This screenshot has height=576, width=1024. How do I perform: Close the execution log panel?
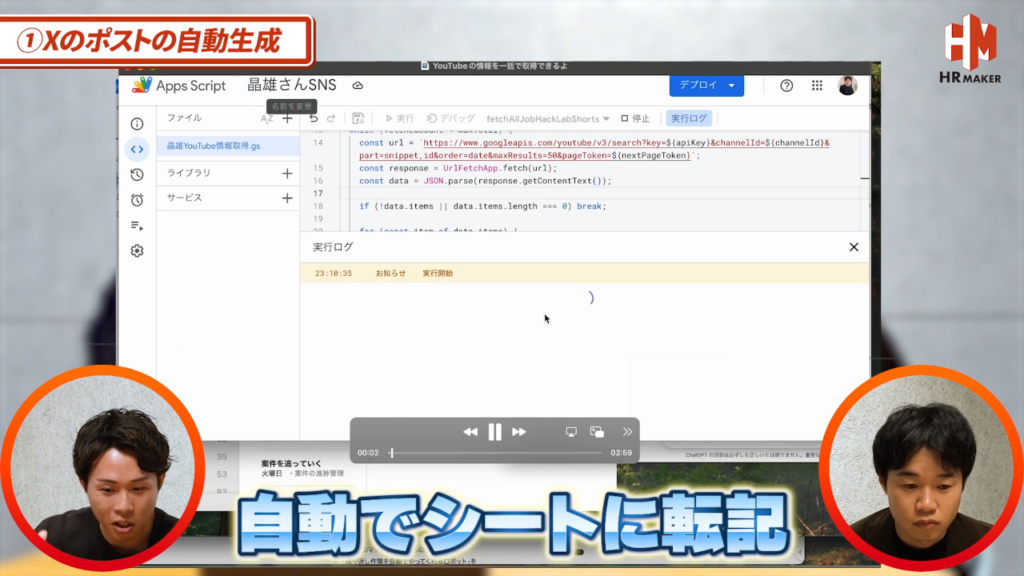[854, 247]
